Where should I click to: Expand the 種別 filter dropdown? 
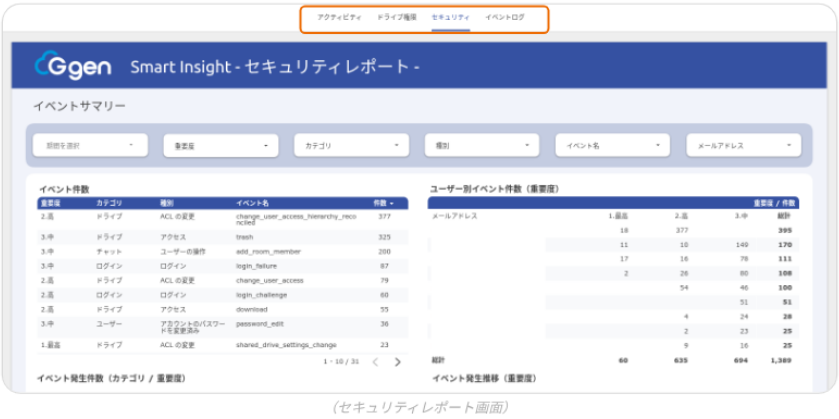tap(482, 145)
